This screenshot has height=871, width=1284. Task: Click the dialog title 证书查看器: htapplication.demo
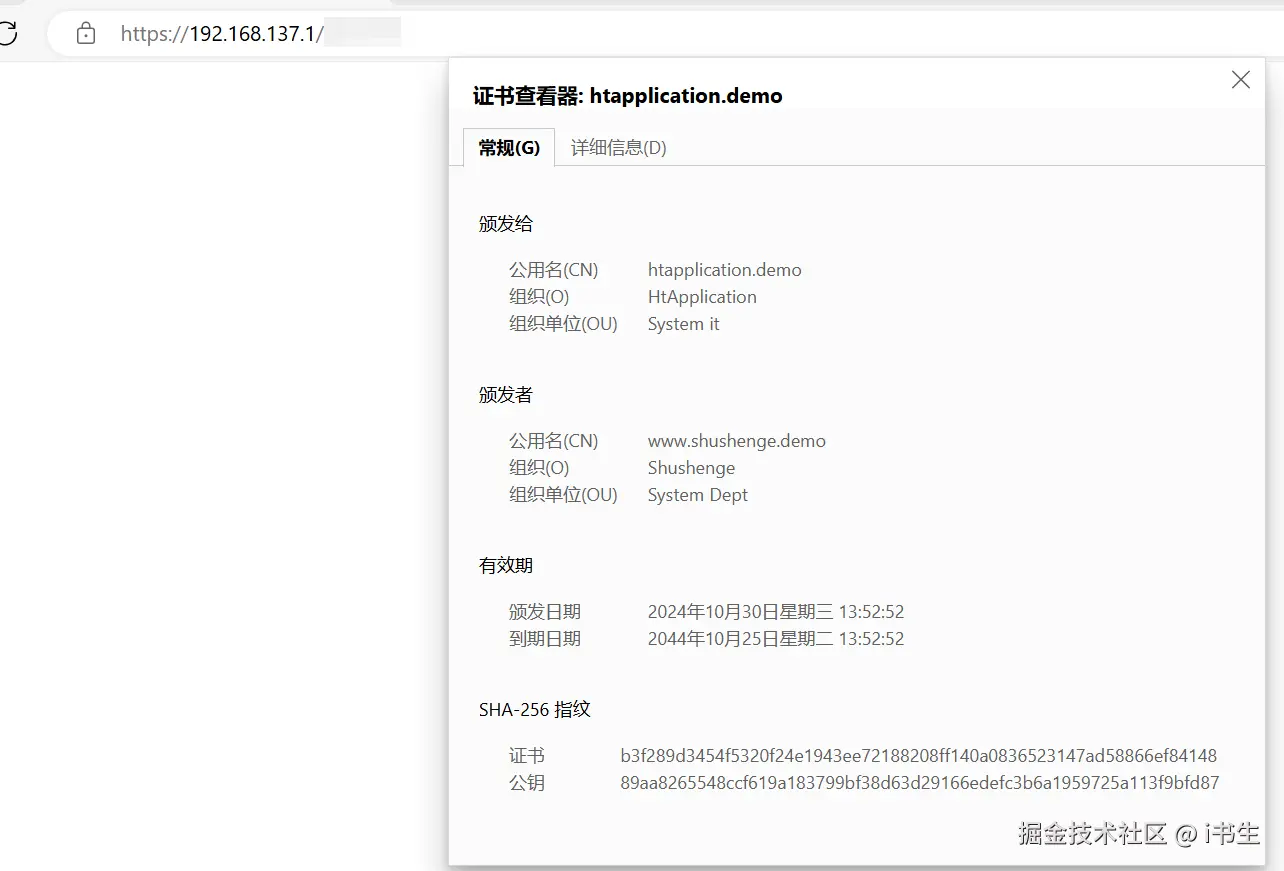pyautogui.click(x=628, y=96)
